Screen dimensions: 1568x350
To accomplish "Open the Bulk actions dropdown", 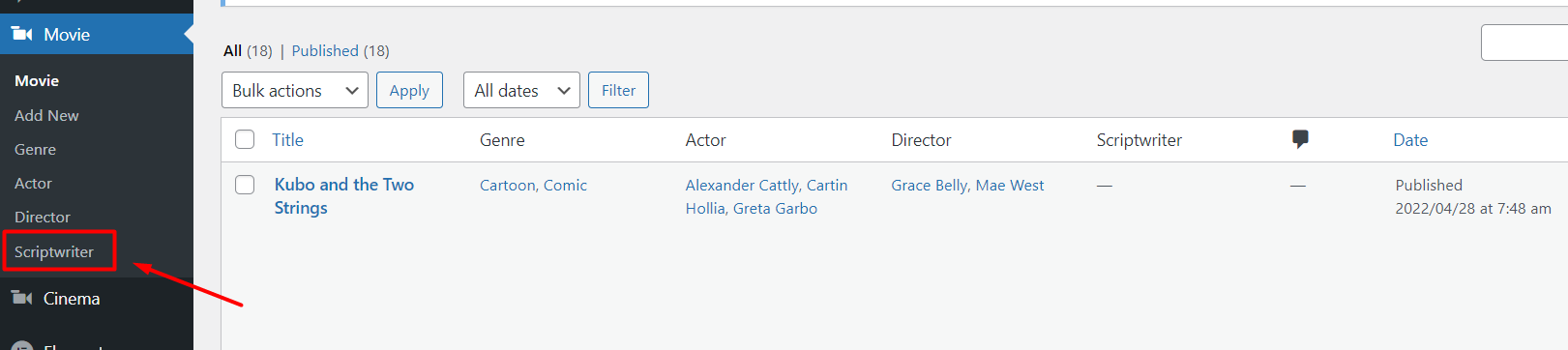I will (295, 90).
